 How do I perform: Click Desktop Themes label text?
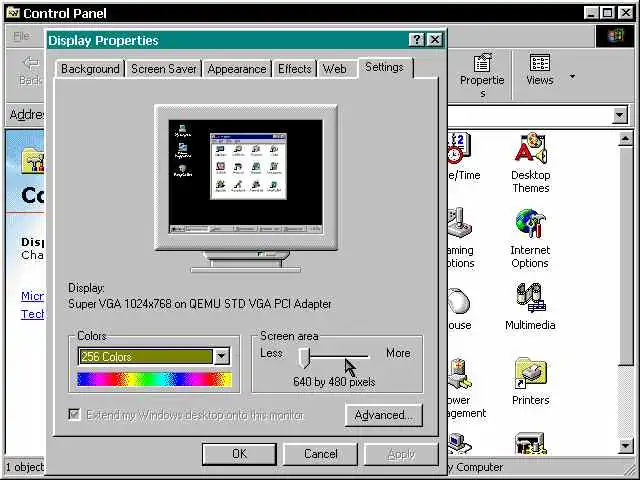(531, 182)
